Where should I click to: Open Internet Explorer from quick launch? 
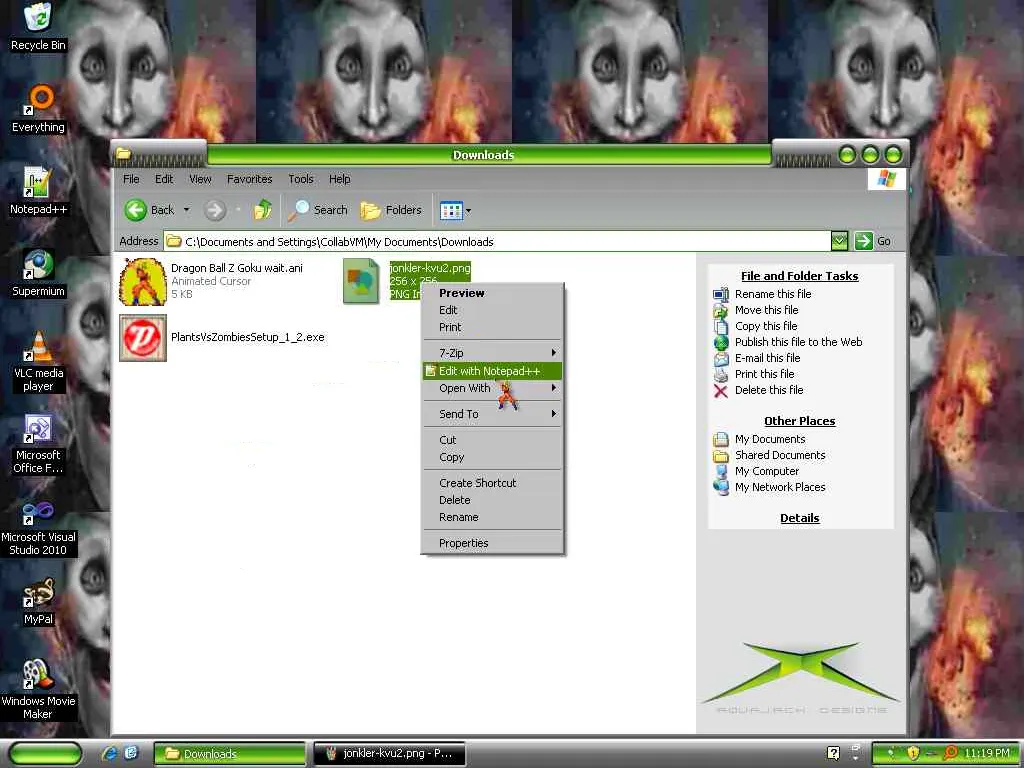click(109, 753)
